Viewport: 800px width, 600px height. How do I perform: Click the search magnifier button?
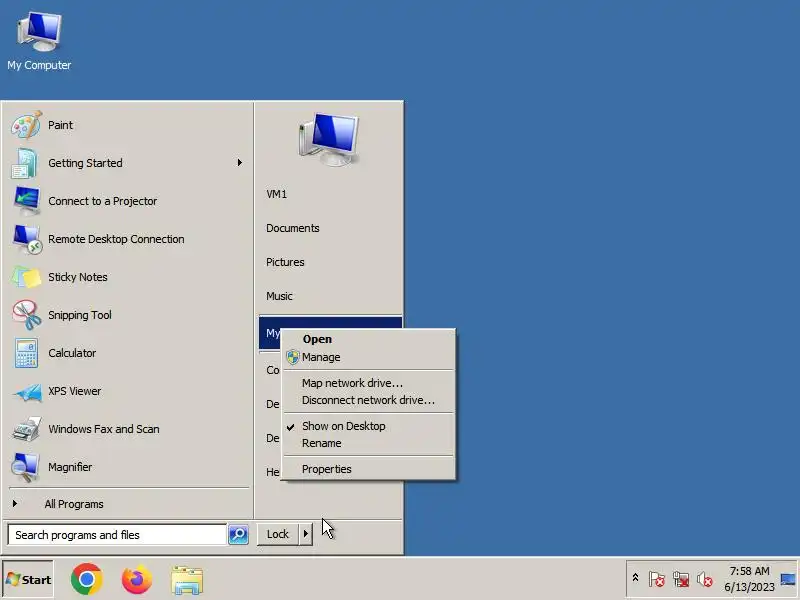point(238,535)
